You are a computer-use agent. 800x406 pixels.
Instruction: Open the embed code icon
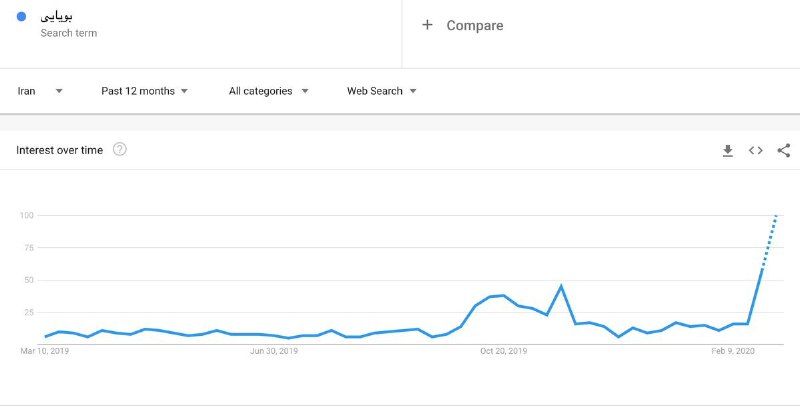click(756, 150)
